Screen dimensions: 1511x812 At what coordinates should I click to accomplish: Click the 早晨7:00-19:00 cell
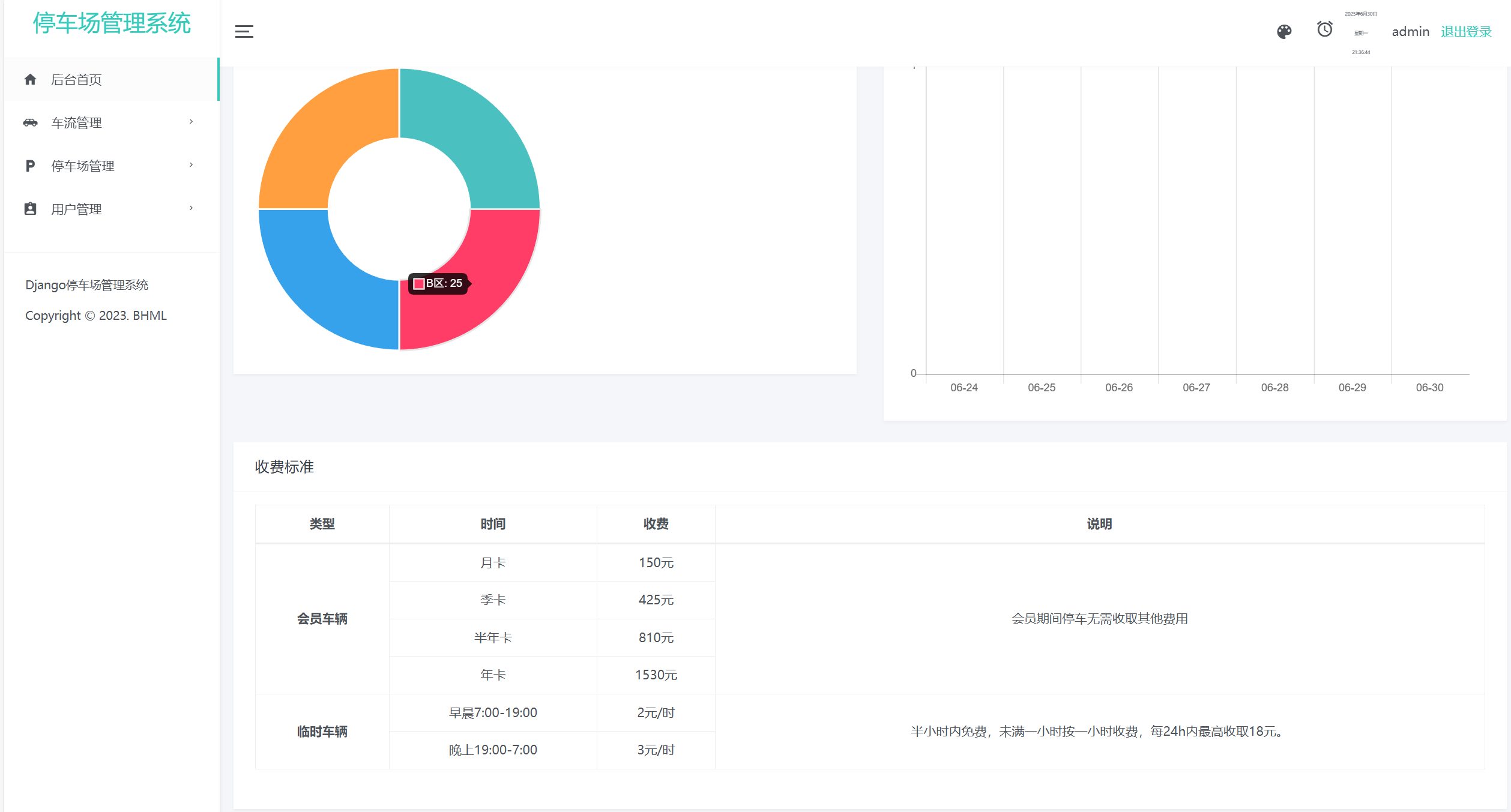(493, 713)
